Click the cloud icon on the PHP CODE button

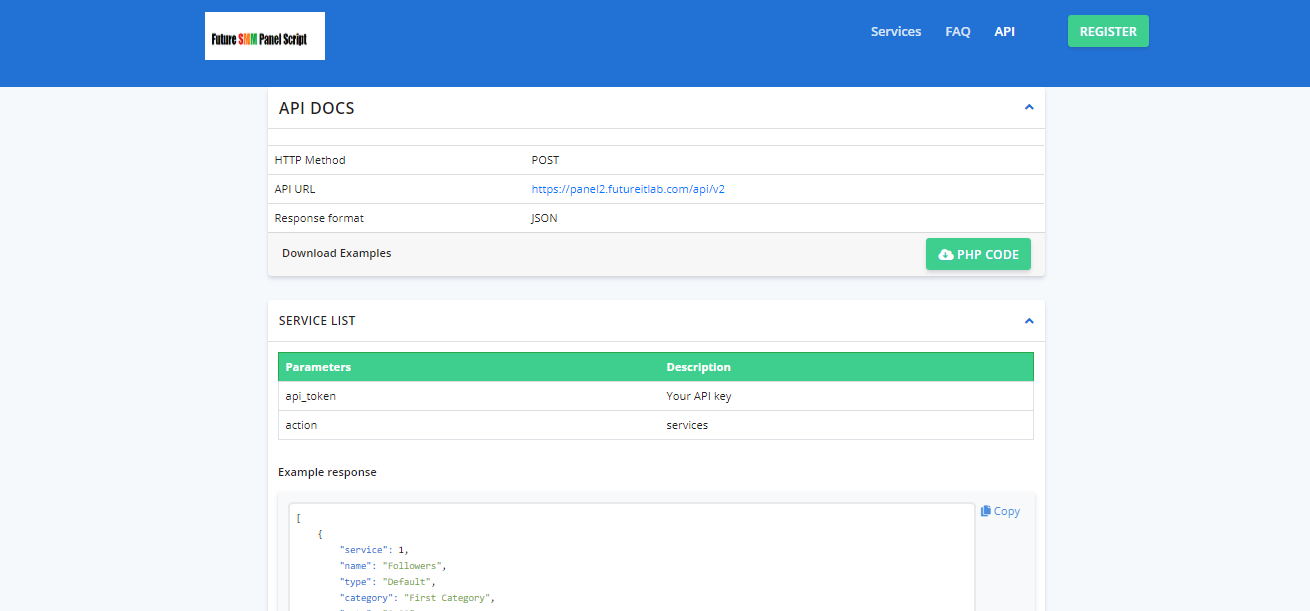[x=945, y=254]
